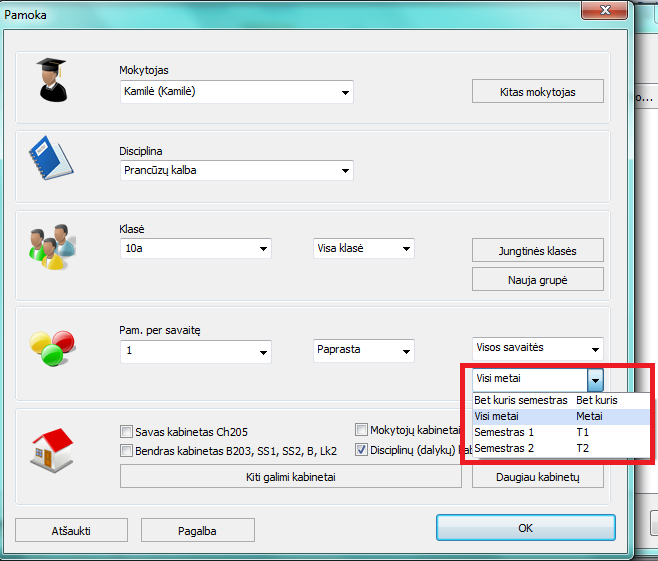Confirm the lesson with OK button
The height and width of the screenshot is (561, 658).
[524, 528]
